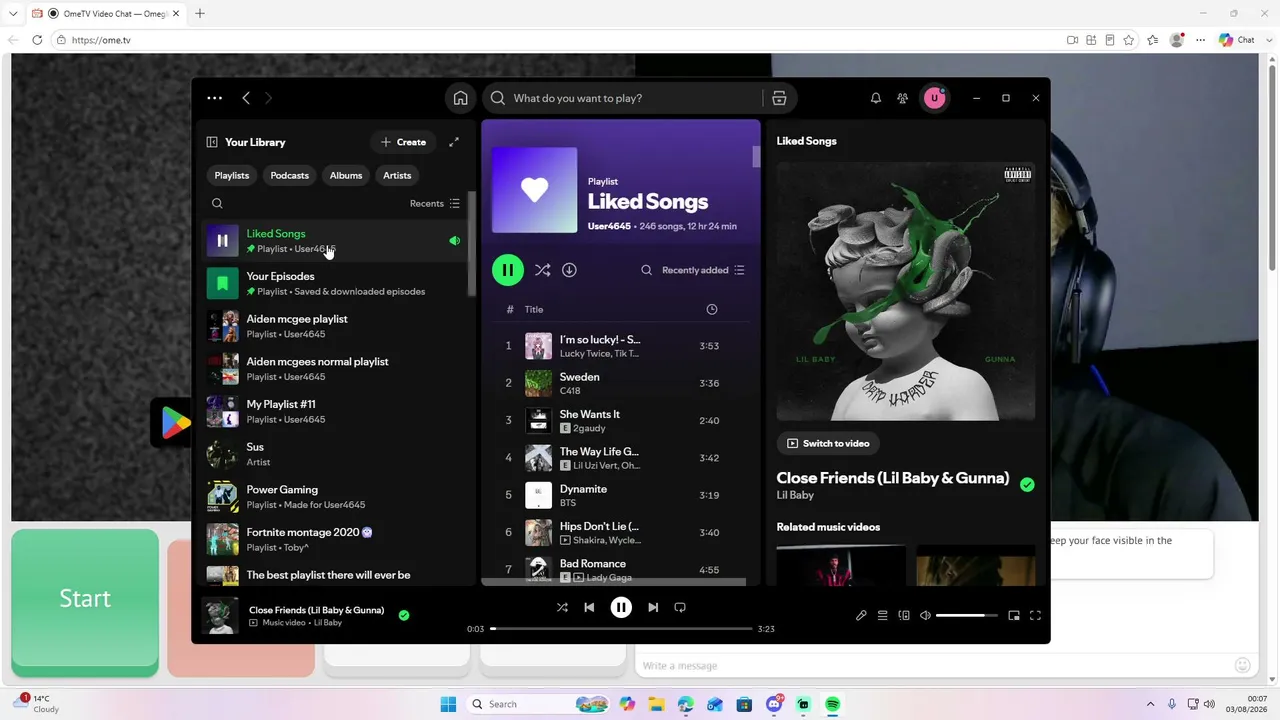The image size is (1280, 720).
Task: Open File Explorer from the taskbar
Action: point(656,704)
